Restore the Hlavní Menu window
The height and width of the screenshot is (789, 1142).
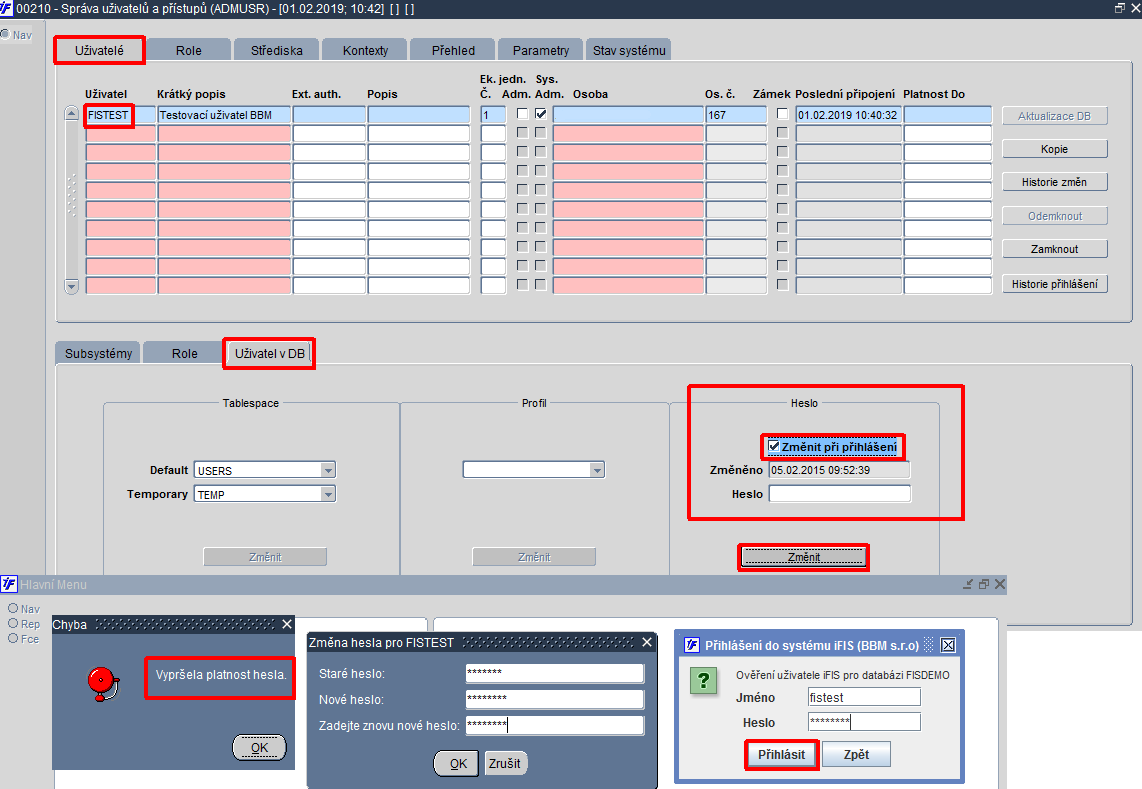point(984,584)
